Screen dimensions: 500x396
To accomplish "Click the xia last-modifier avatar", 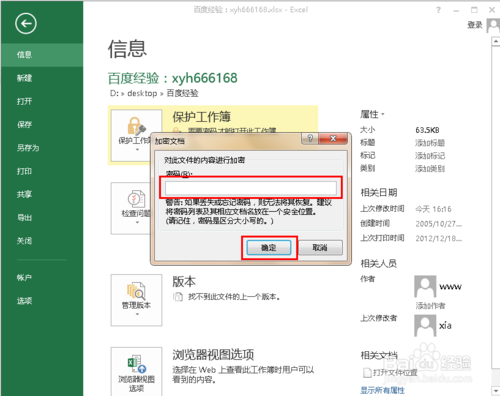I will click(x=425, y=326).
